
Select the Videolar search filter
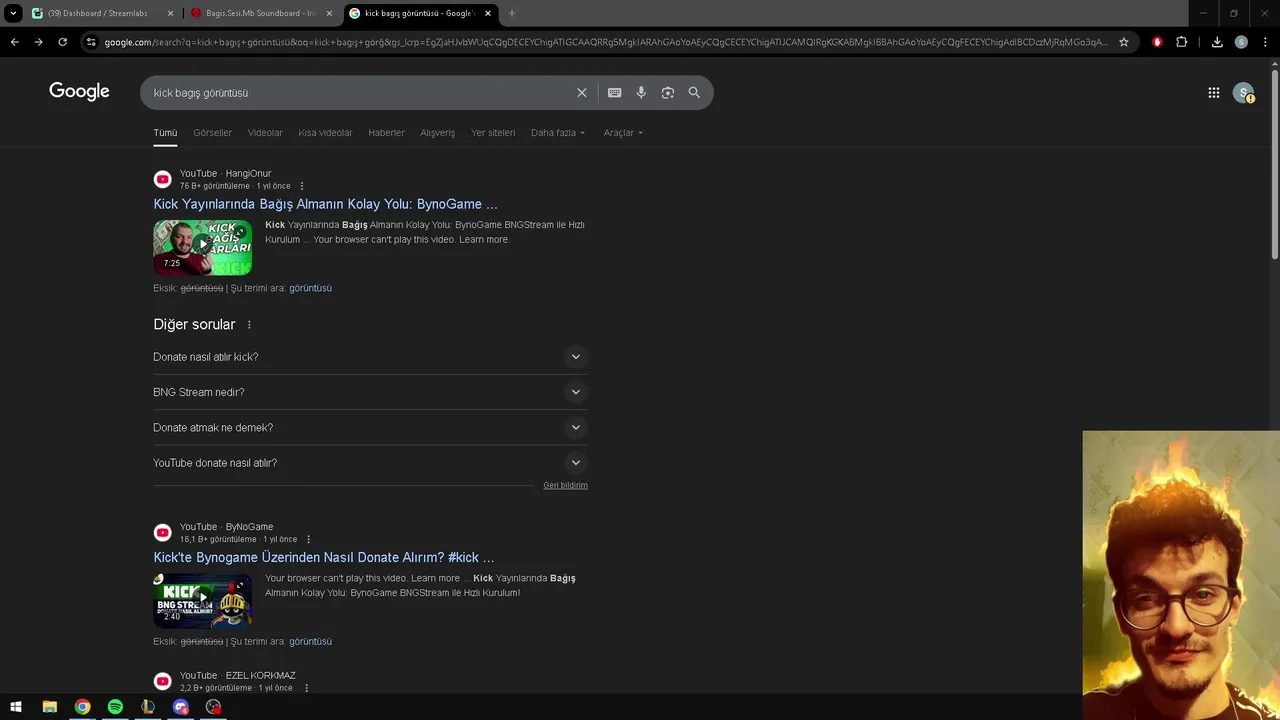265,133
